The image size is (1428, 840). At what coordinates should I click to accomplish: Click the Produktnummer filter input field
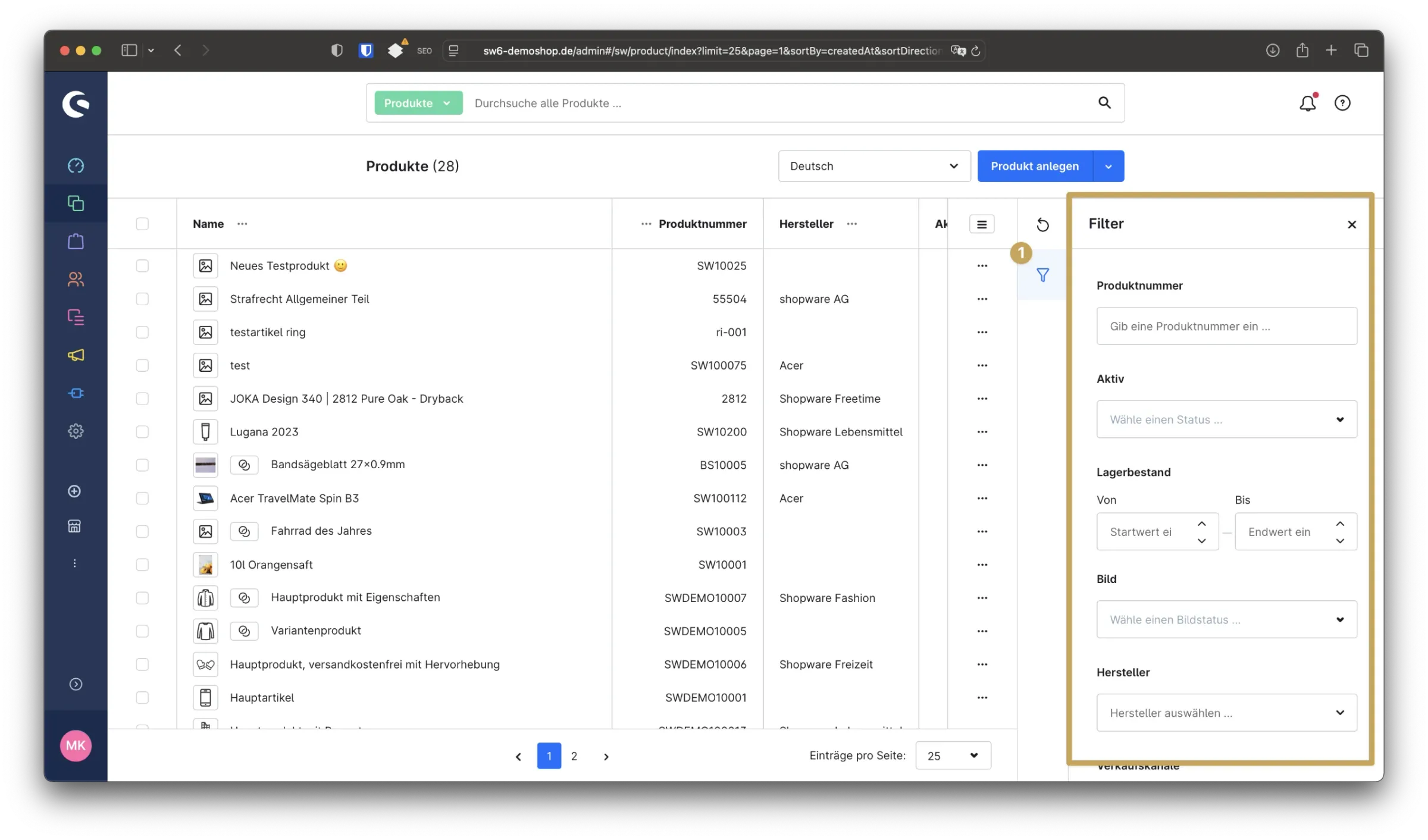(1226, 326)
